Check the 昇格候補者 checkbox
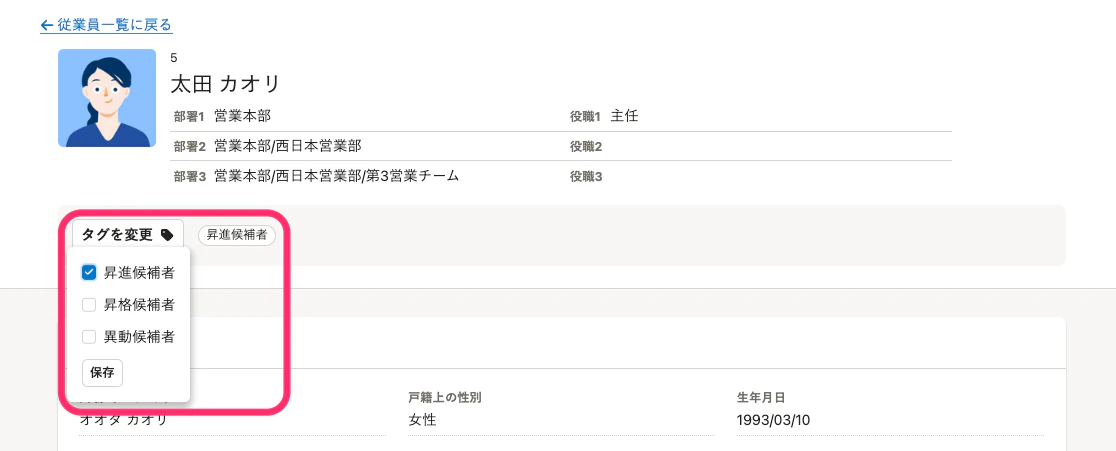This screenshot has width=1116, height=451. point(89,304)
